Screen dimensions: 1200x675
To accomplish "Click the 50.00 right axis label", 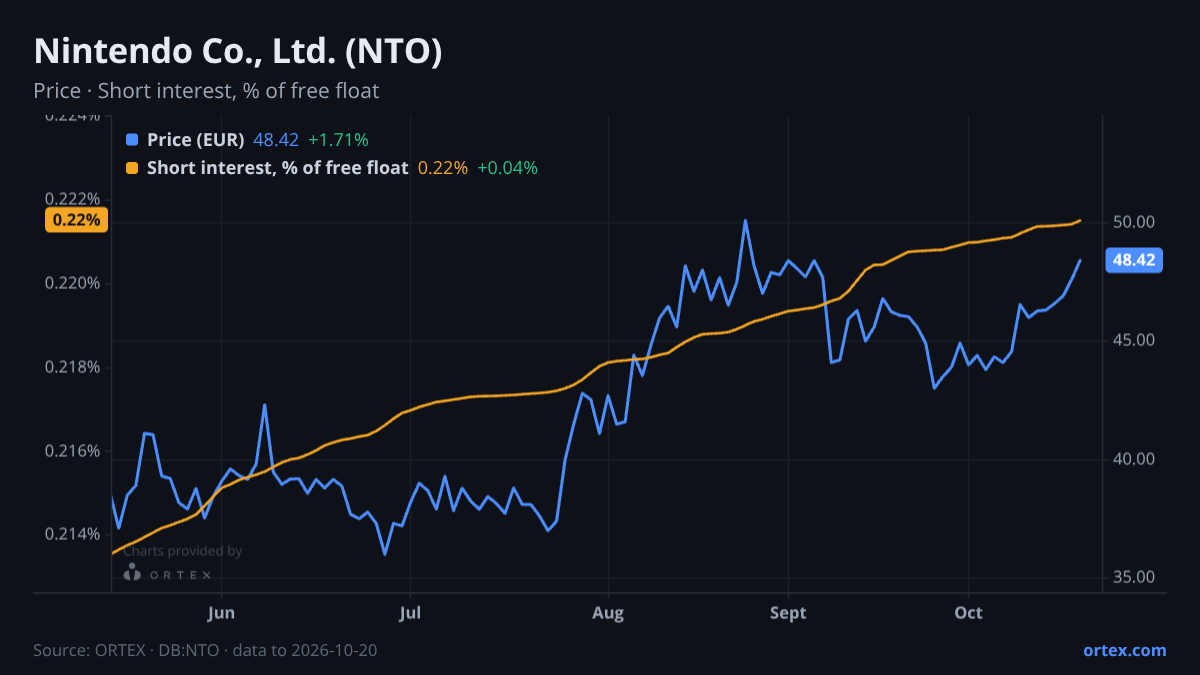I will 1134,222.
